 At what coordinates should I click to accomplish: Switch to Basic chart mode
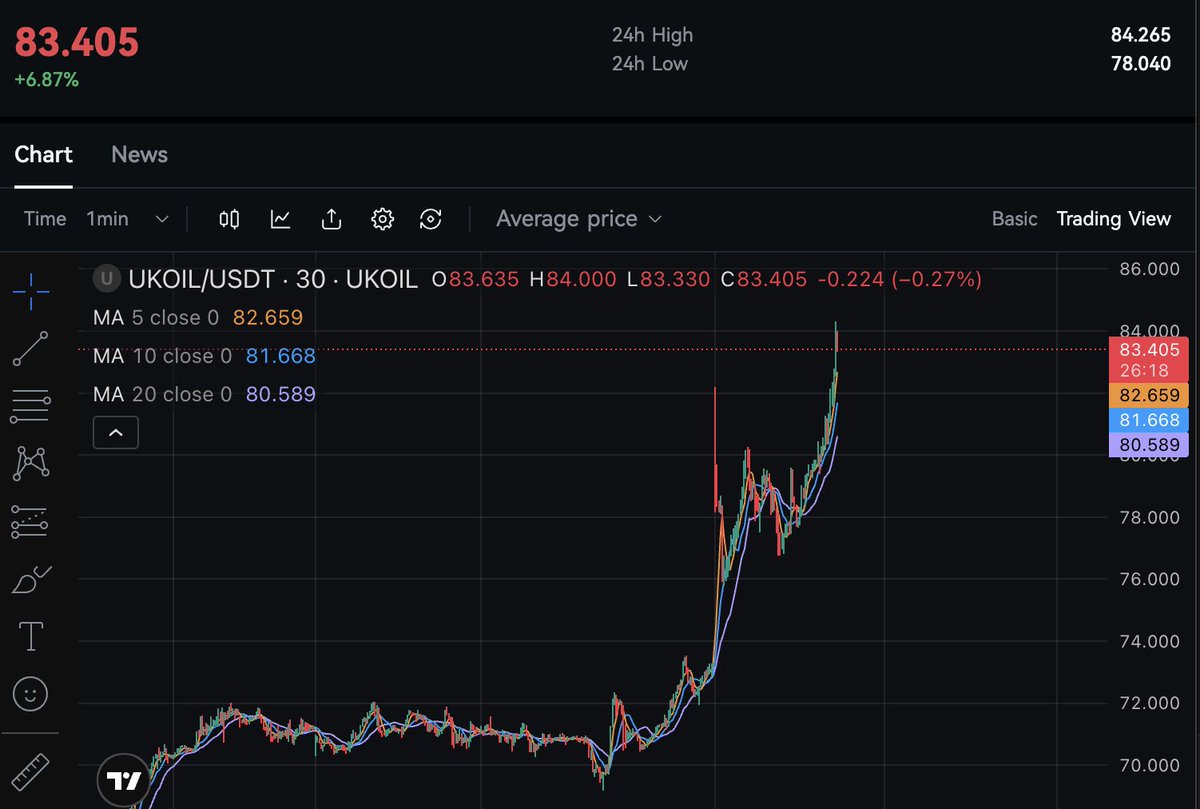point(1014,219)
